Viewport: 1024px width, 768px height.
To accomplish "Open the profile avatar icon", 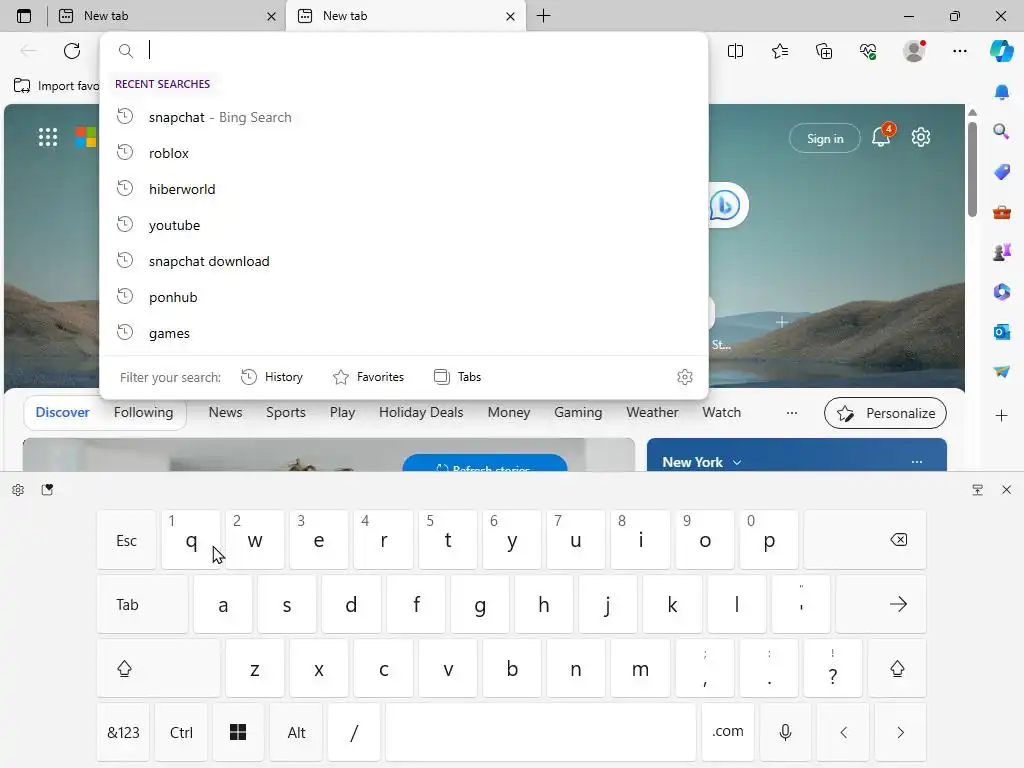I will tap(914, 50).
